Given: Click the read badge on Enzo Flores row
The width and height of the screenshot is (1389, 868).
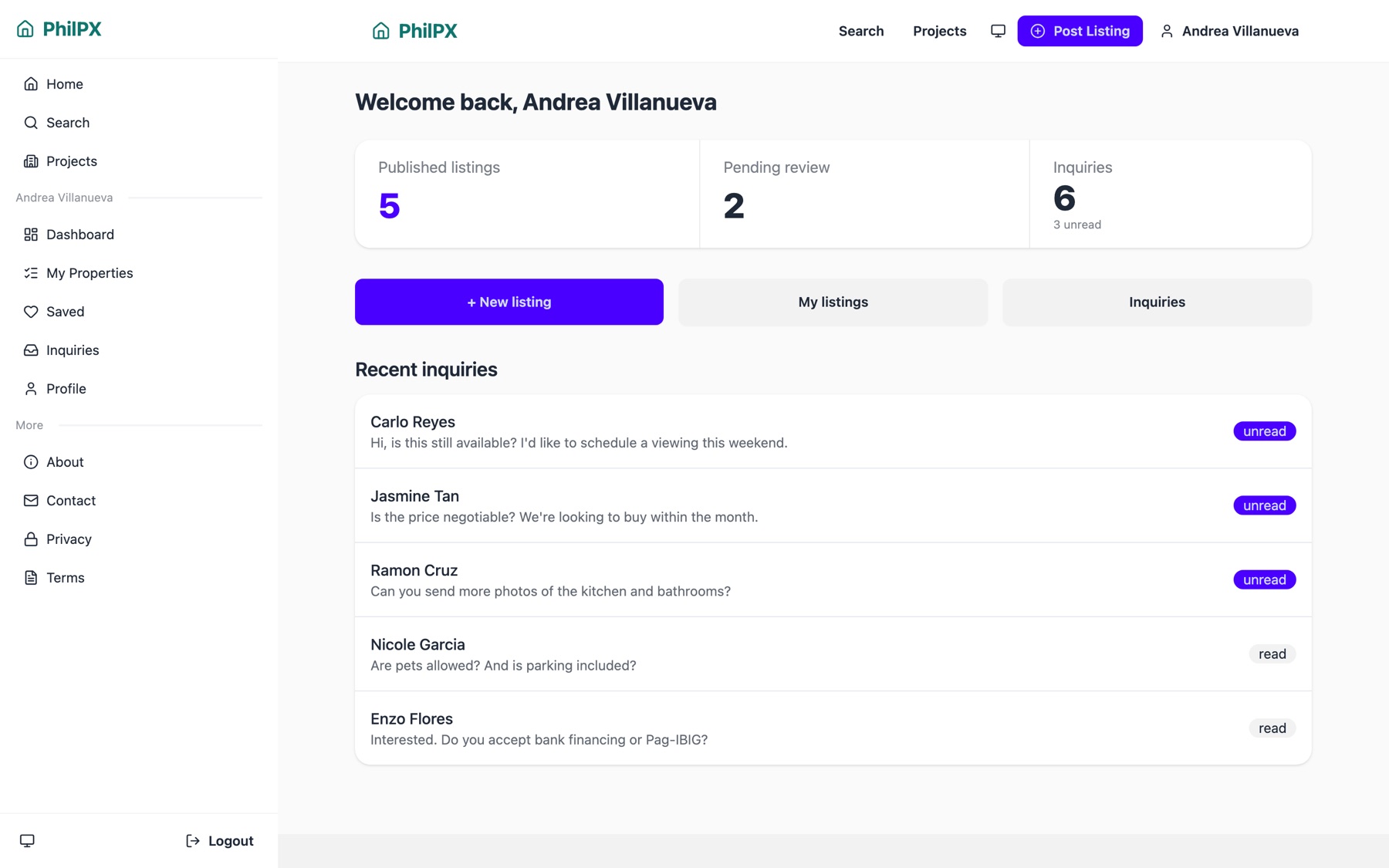Looking at the screenshot, I should 1272,728.
